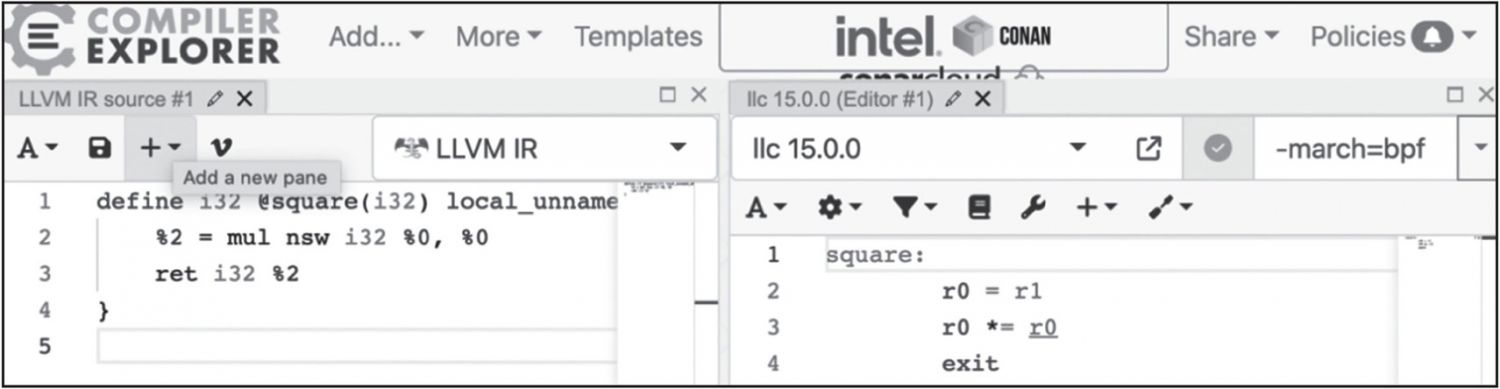Viewport: 1500px width, 389px height.
Task: Click the -march=bpf compiler options field
Action: pyautogui.click(x=1355, y=149)
